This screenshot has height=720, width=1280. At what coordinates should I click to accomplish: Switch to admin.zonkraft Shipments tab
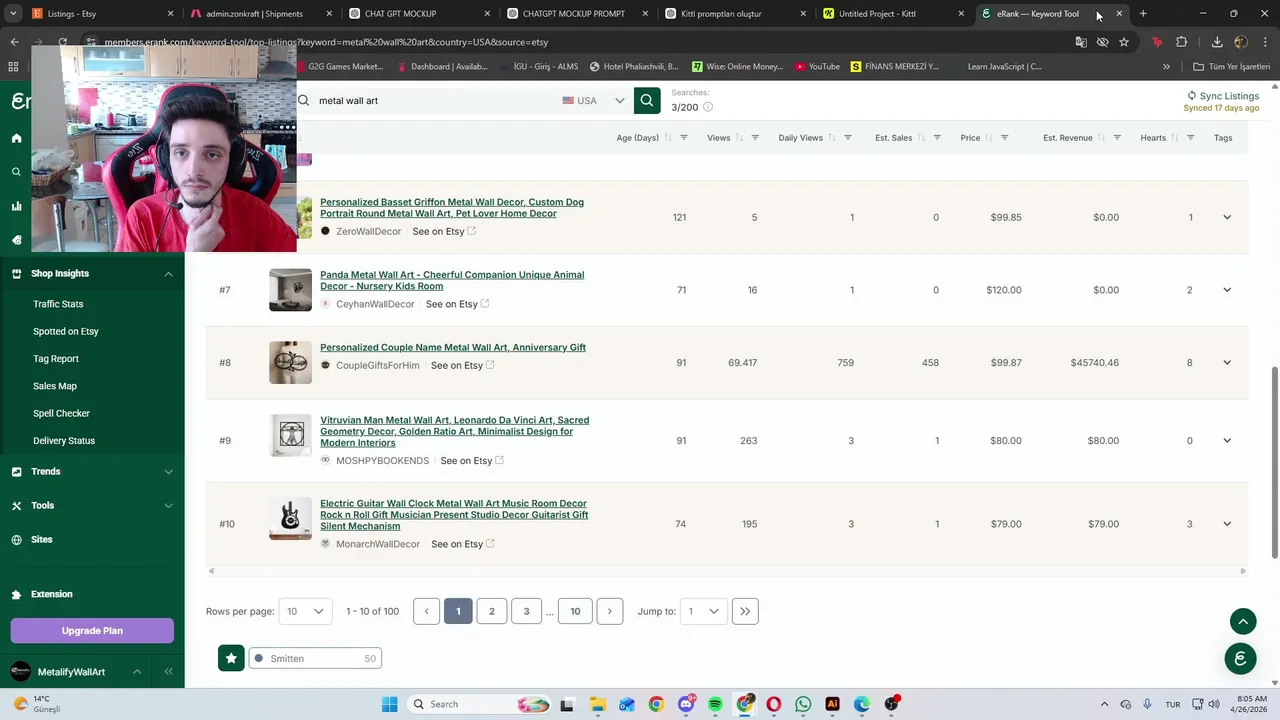coord(260,14)
